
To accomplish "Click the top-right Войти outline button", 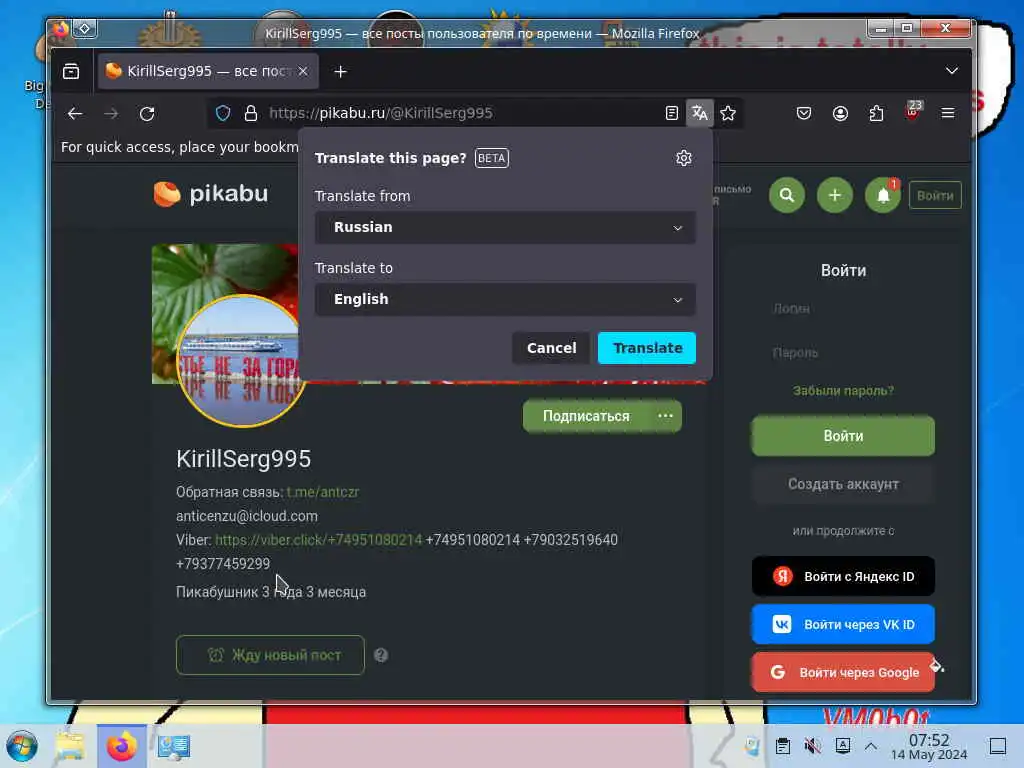I will [x=935, y=195].
